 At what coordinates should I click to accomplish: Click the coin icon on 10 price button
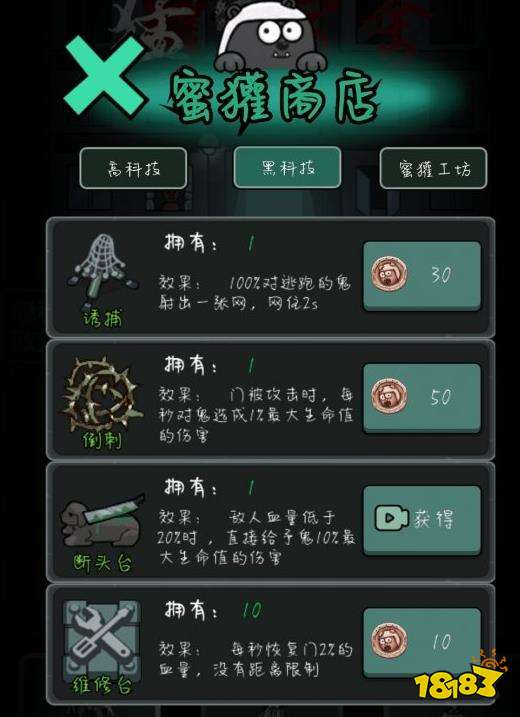click(389, 641)
